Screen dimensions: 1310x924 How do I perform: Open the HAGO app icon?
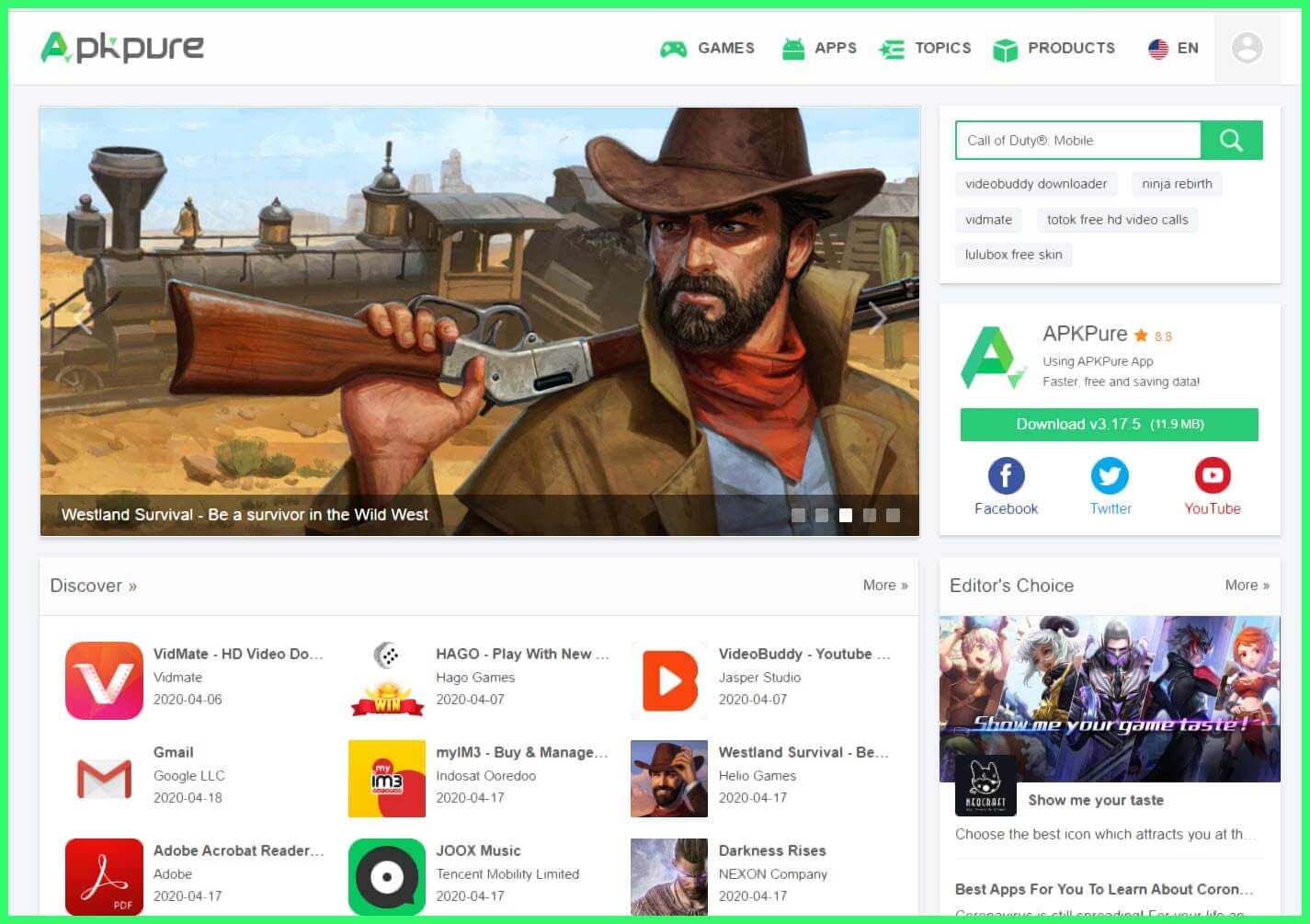pos(387,680)
